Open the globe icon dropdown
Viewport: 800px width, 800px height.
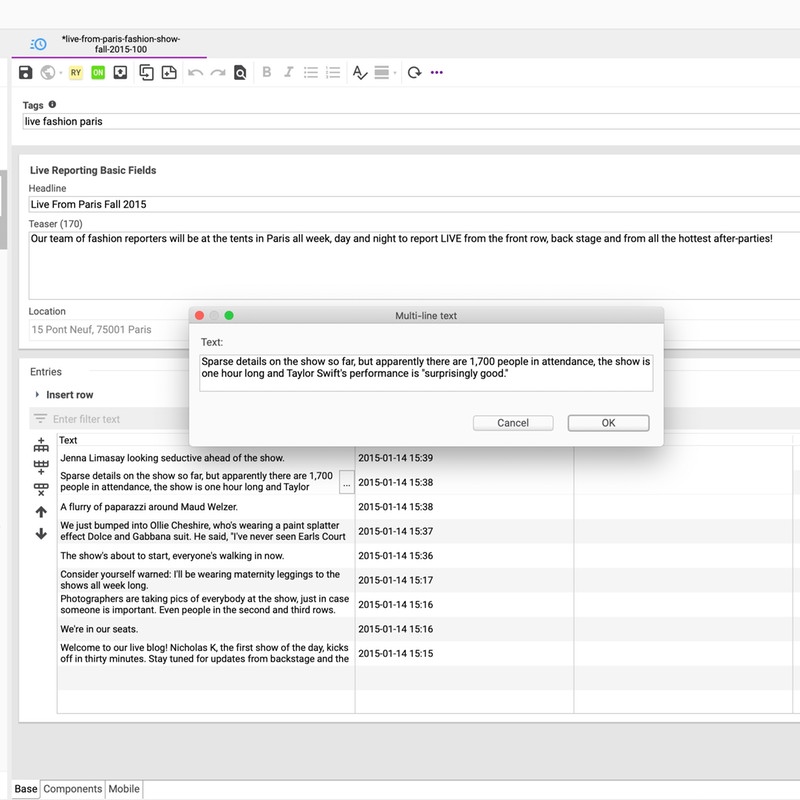click(47, 72)
